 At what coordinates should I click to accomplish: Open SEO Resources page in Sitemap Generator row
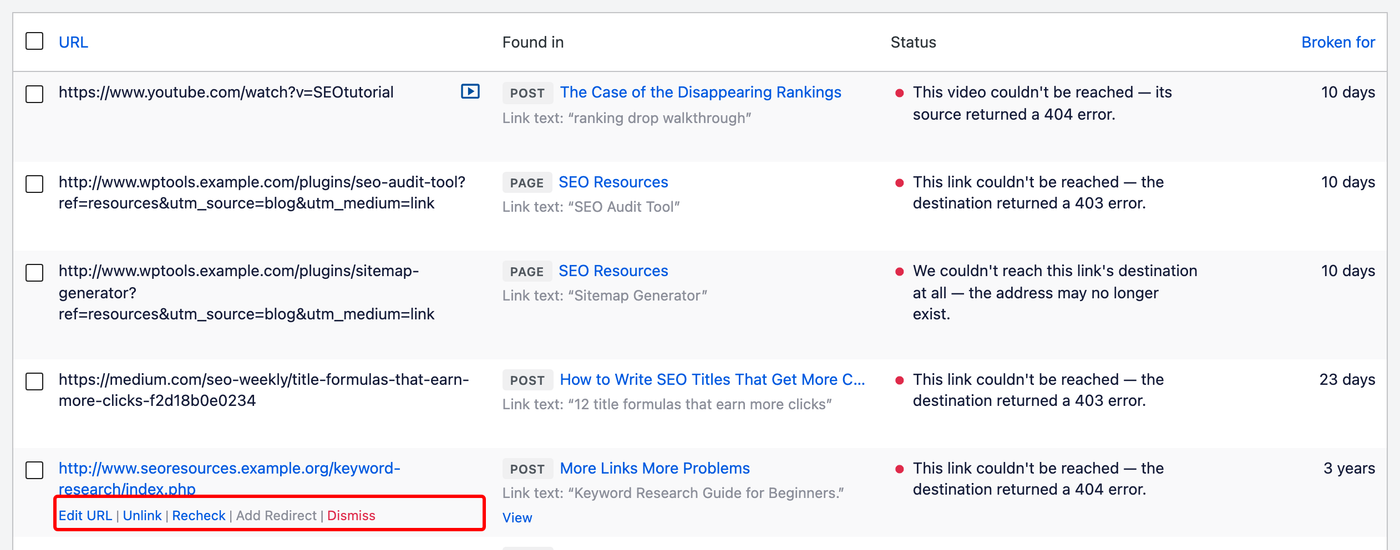(x=613, y=271)
